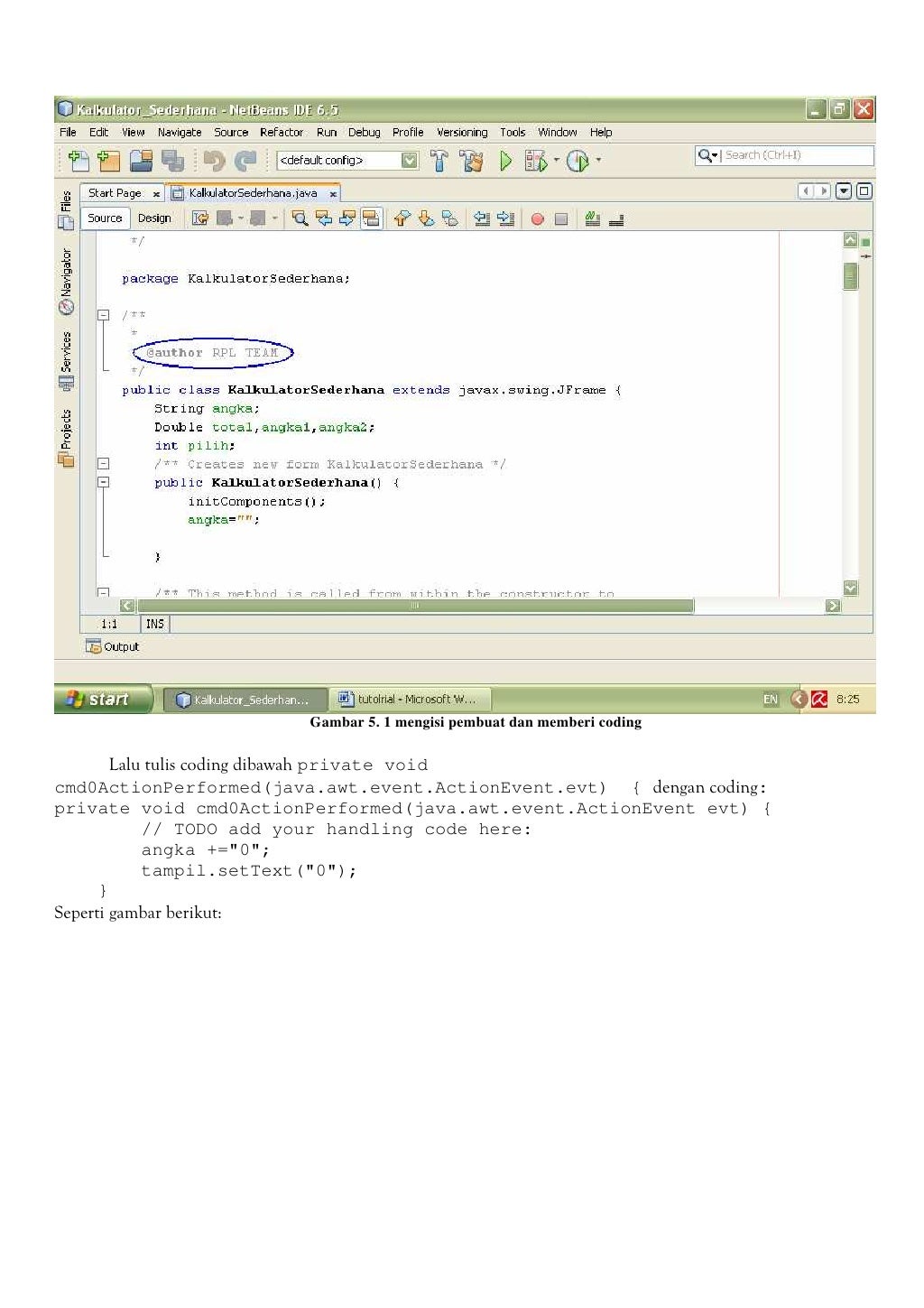Open the Navigator side panel
The width and height of the screenshot is (924, 1308).
[x=66, y=281]
